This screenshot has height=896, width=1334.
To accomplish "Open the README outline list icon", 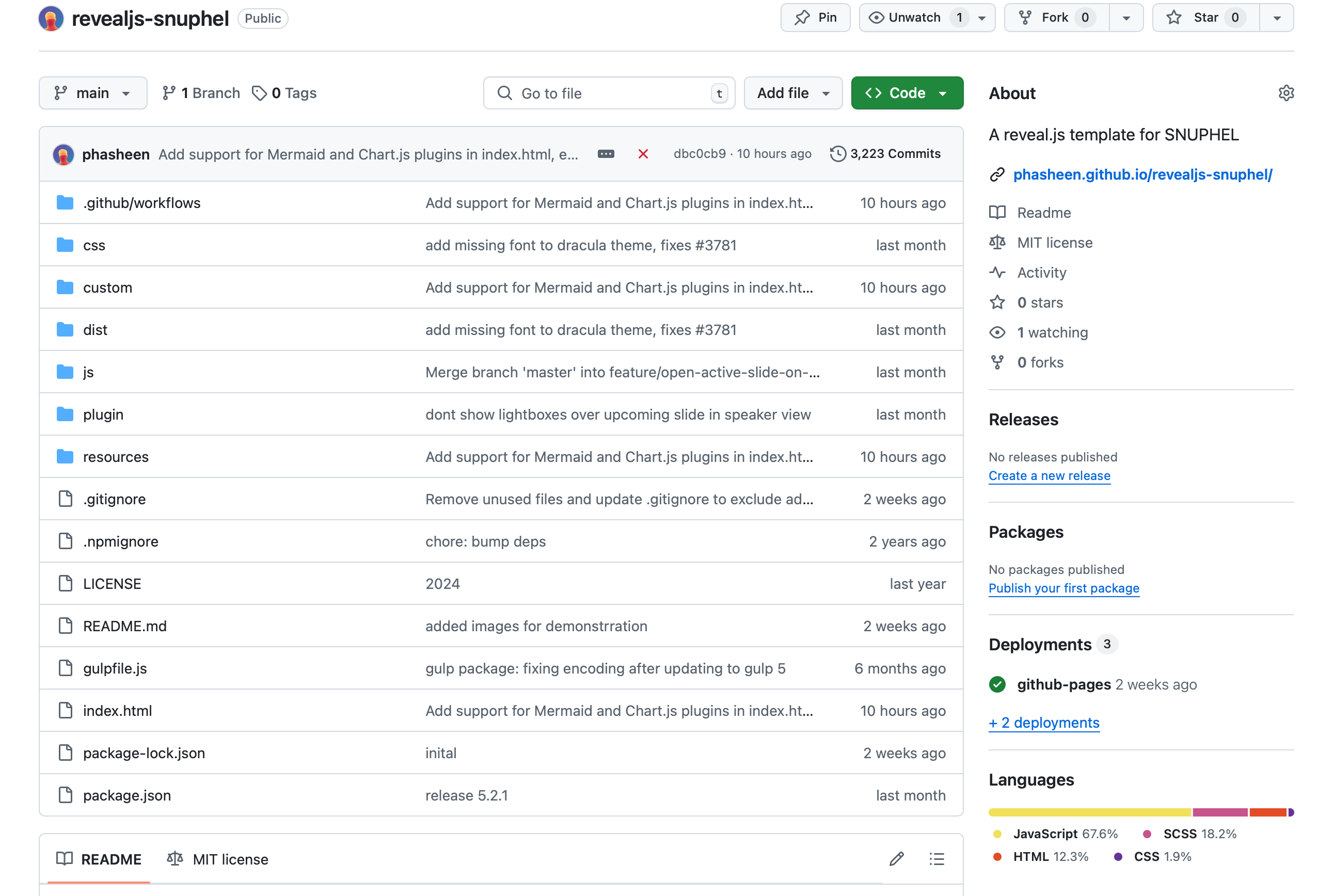I will coord(936,859).
